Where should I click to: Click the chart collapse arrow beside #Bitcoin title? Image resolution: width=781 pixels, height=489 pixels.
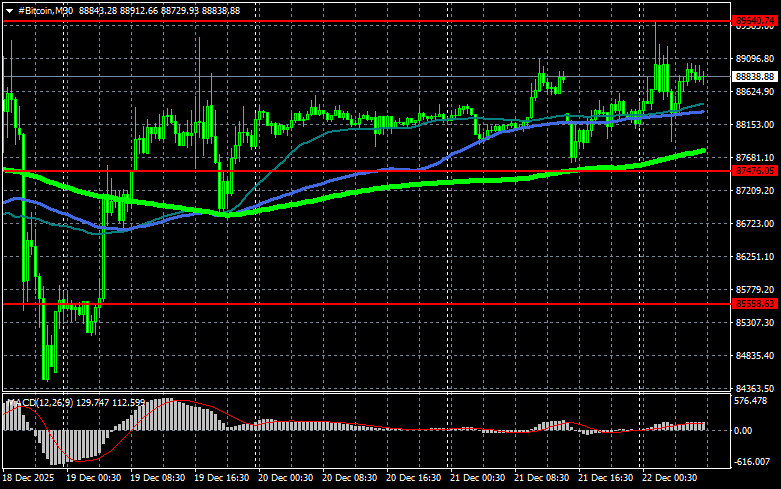point(6,9)
